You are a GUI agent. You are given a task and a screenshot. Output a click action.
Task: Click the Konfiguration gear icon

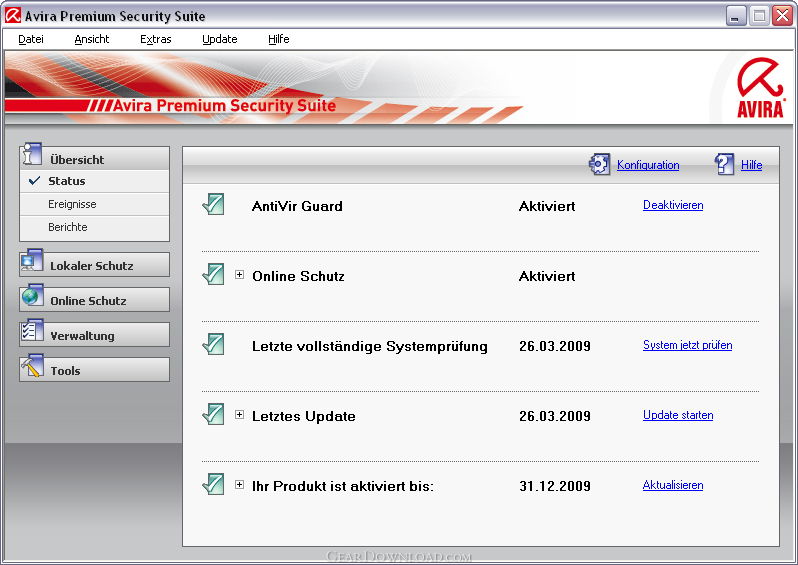coord(600,164)
